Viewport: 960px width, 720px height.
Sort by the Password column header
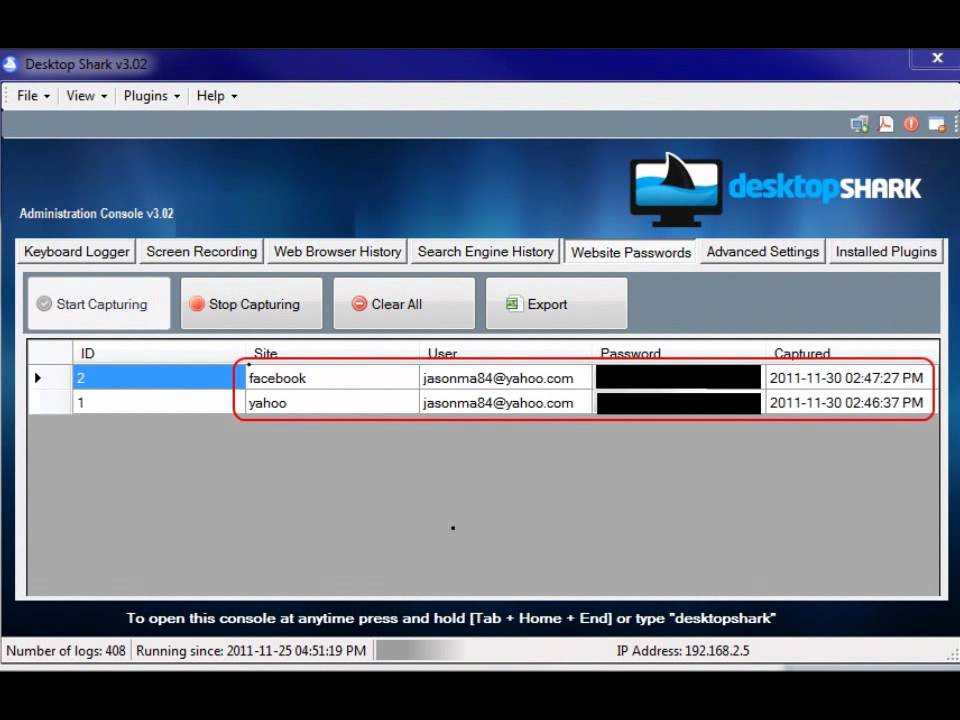pos(678,353)
